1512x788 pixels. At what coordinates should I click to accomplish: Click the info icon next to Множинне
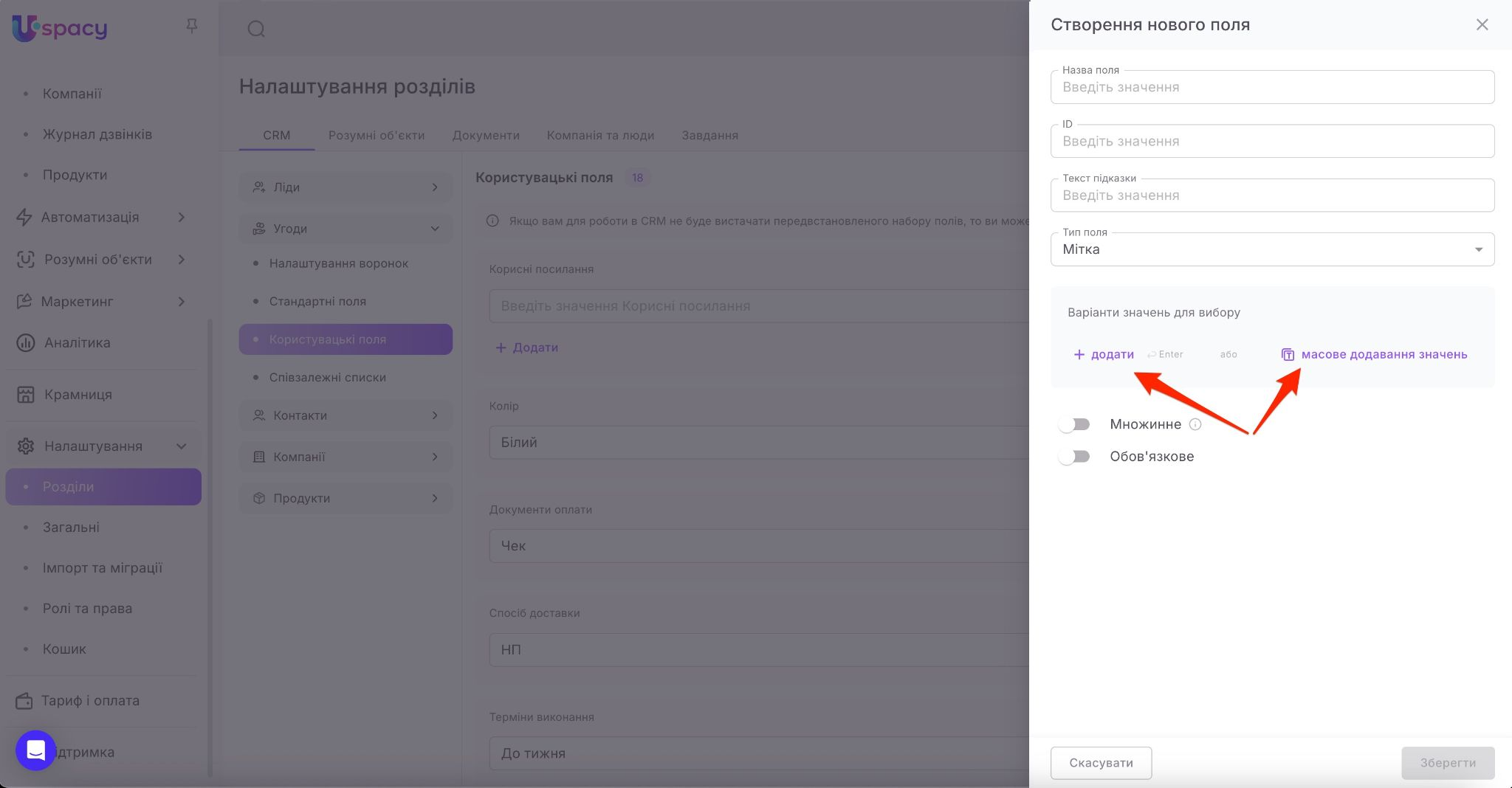(x=1195, y=424)
